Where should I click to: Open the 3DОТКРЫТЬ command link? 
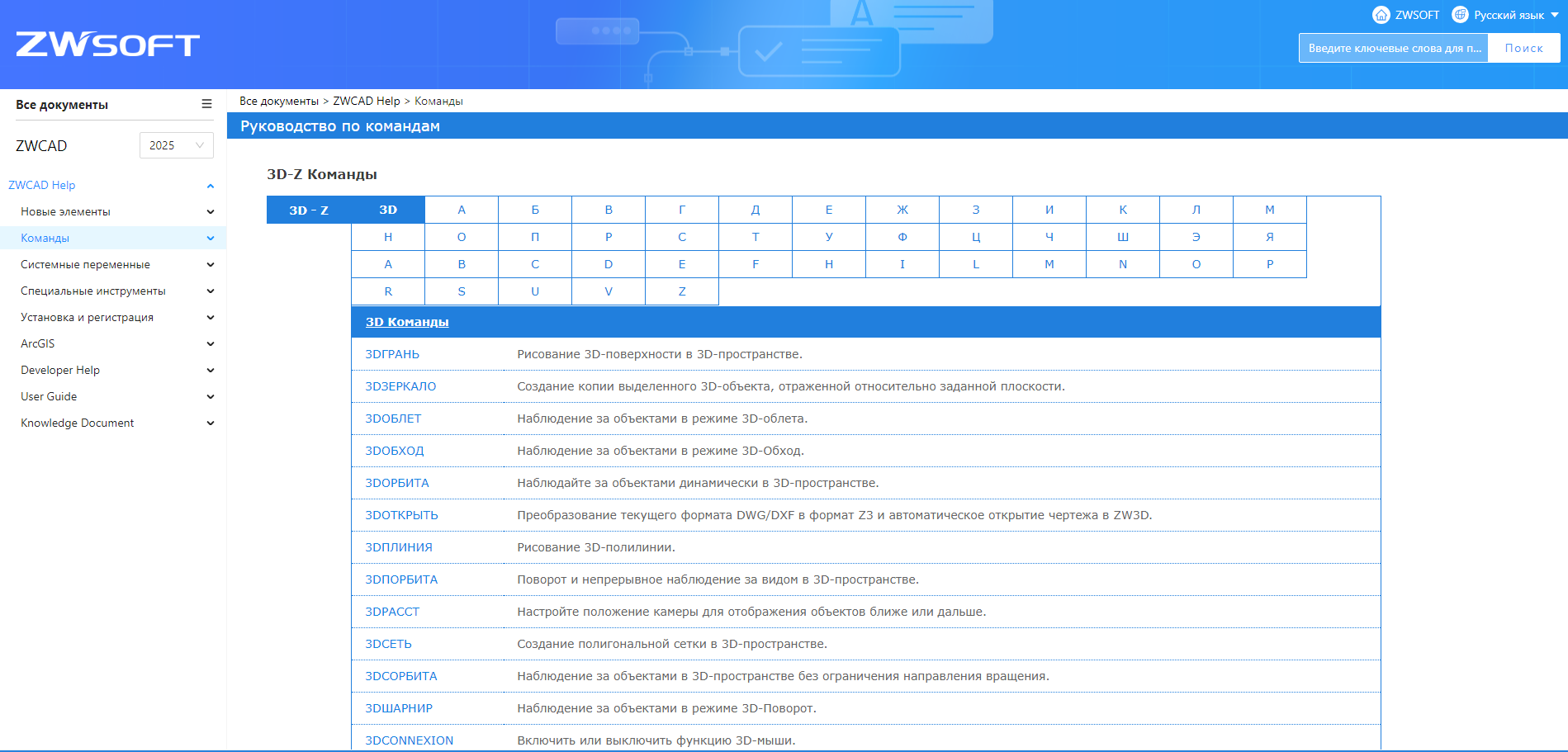401,515
